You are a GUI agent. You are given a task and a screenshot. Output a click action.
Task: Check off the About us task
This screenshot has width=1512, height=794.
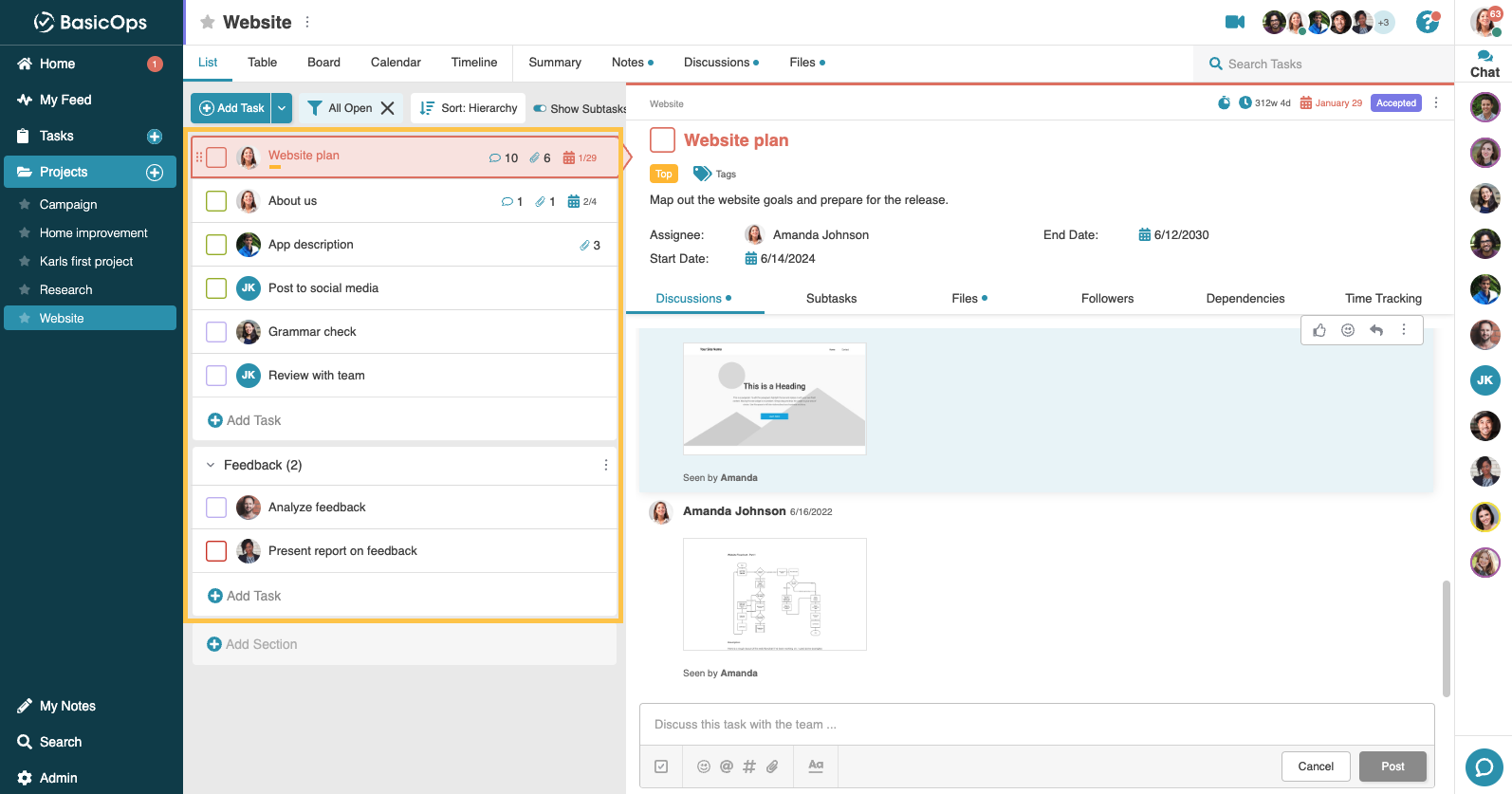click(x=216, y=201)
